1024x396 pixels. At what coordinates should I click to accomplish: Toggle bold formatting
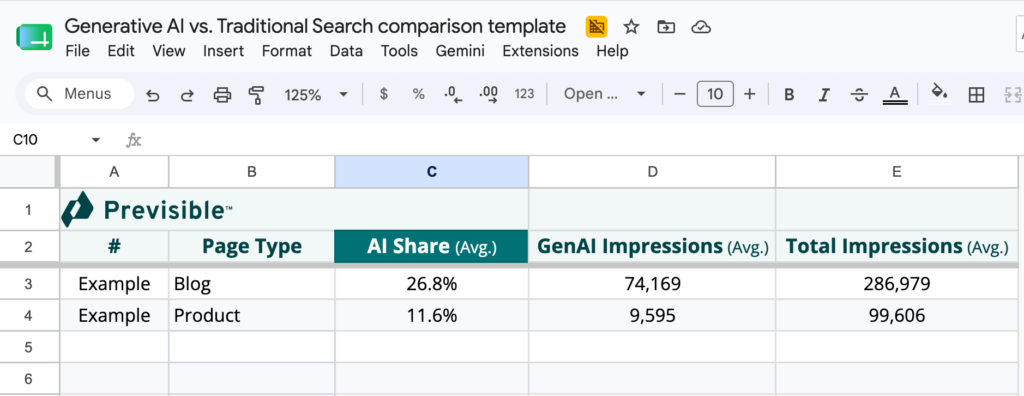coord(789,95)
